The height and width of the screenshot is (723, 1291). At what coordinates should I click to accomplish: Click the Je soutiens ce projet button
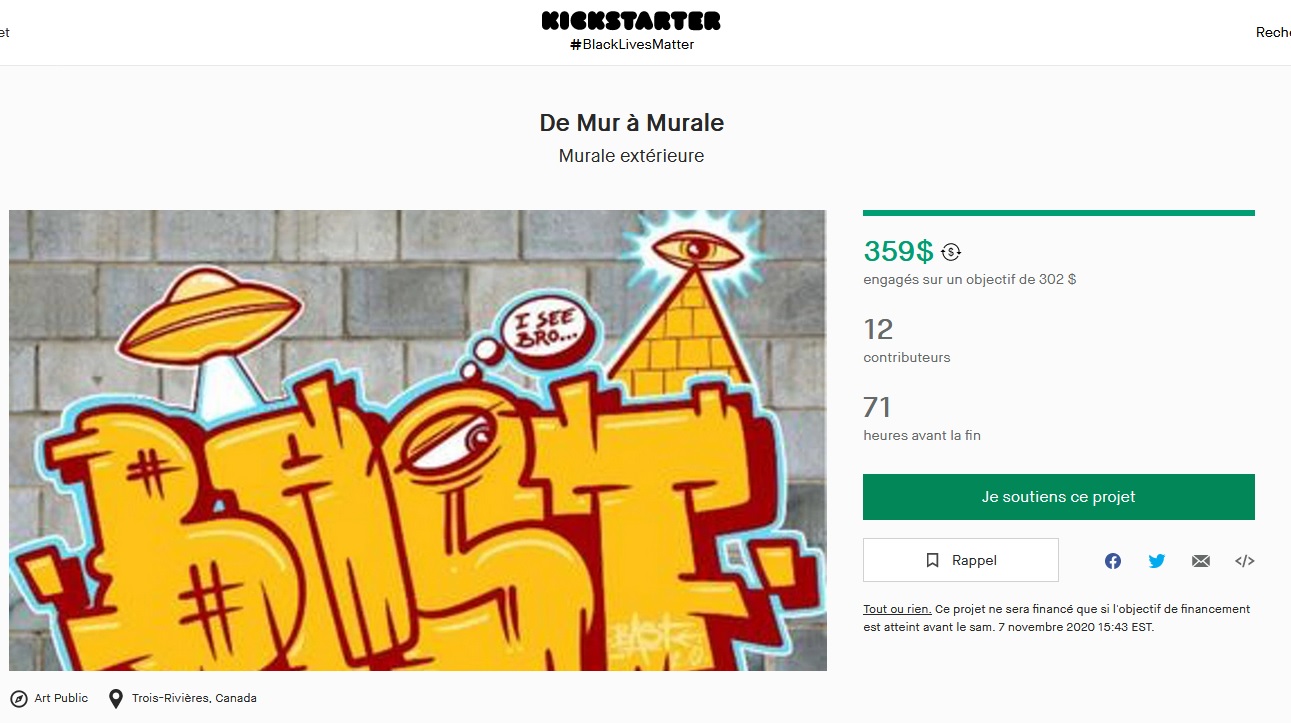point(1059,497)
